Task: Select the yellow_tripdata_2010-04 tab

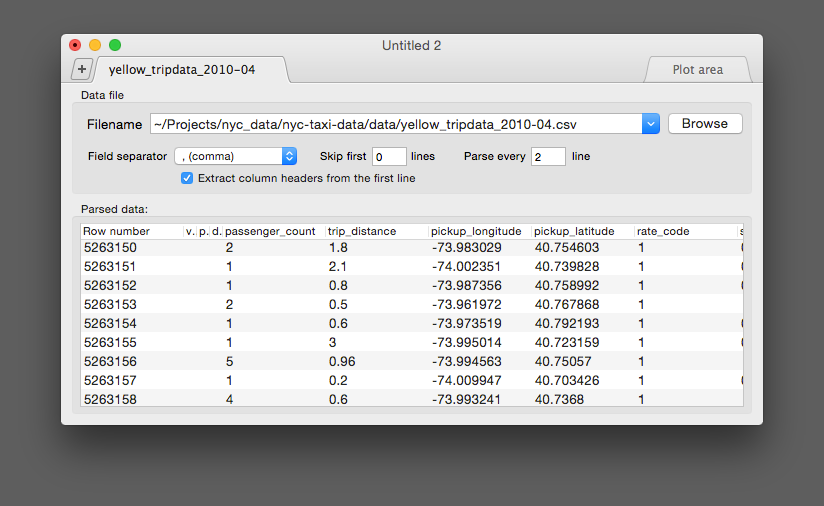Action: click(x=190, y=69)
